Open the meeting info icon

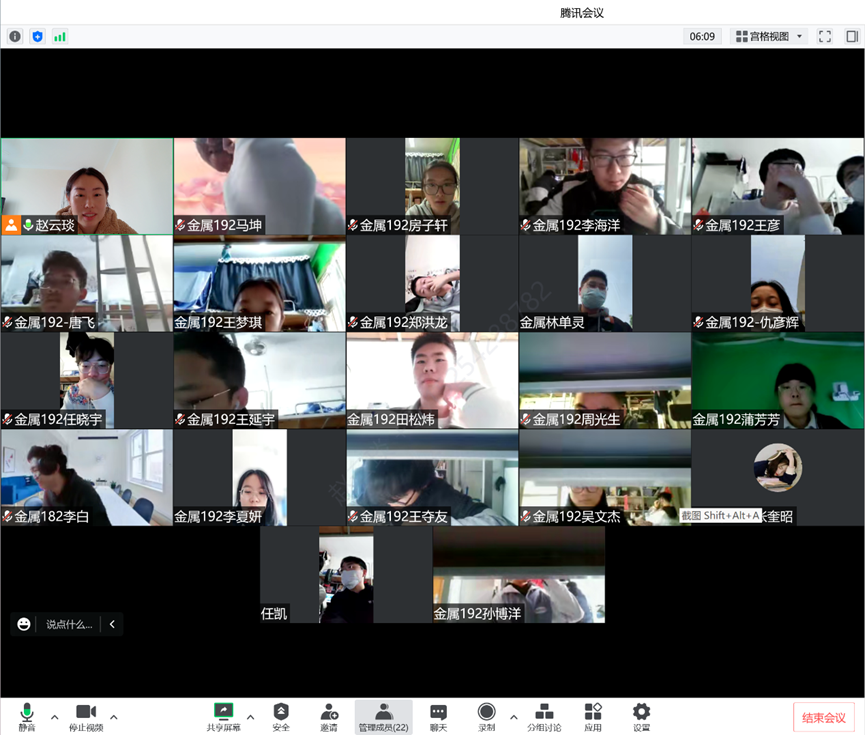15,36
